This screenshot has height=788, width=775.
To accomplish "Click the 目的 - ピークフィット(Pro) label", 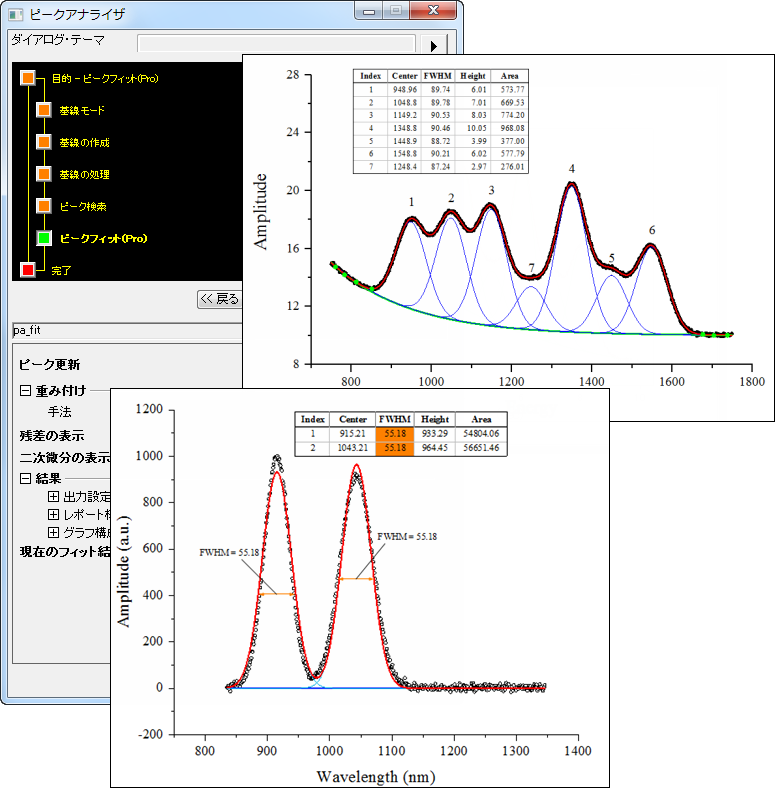I will pyautogui.click(x=105, y=78).
